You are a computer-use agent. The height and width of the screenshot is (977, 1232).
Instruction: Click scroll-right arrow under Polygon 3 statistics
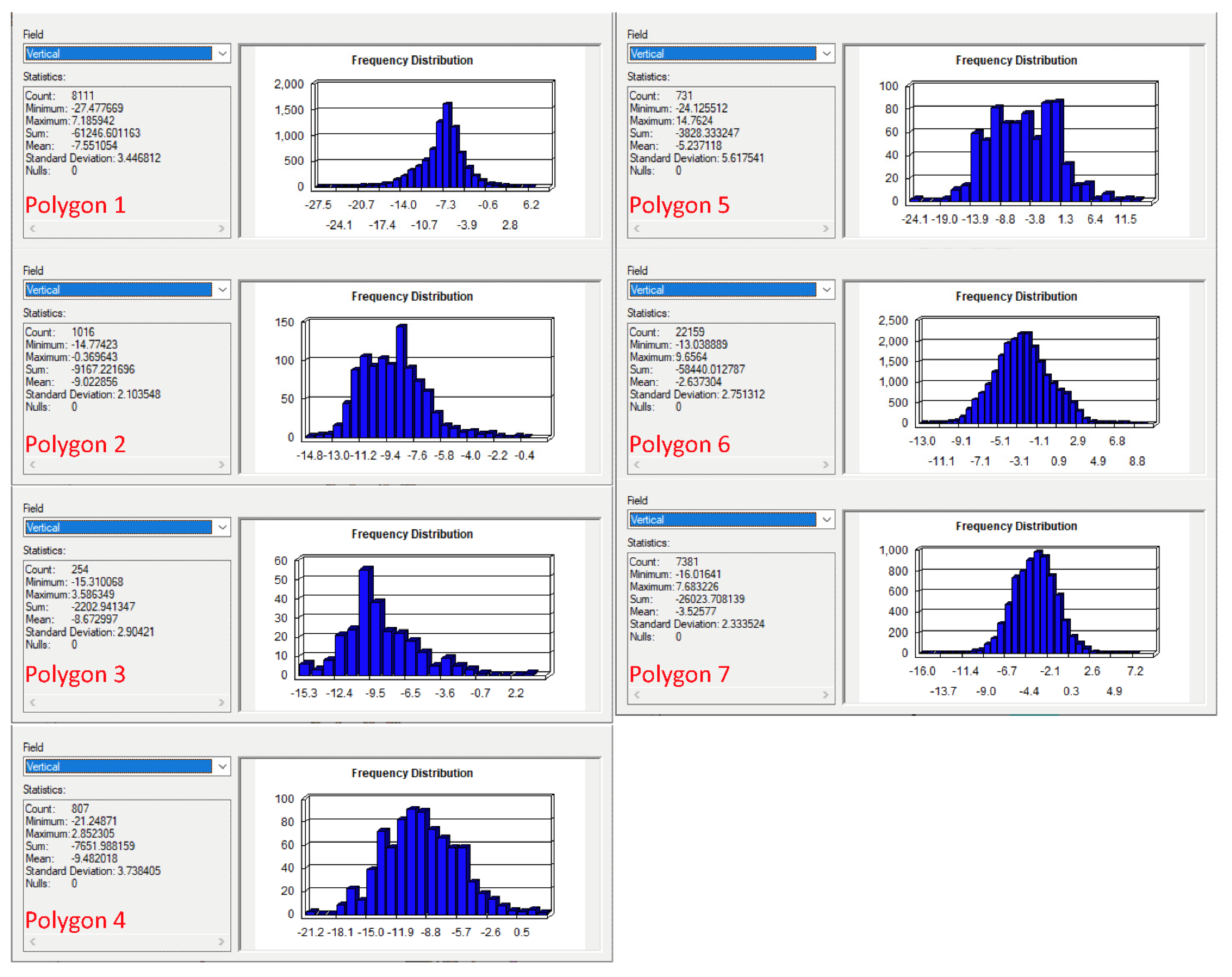tap(221, 703)
